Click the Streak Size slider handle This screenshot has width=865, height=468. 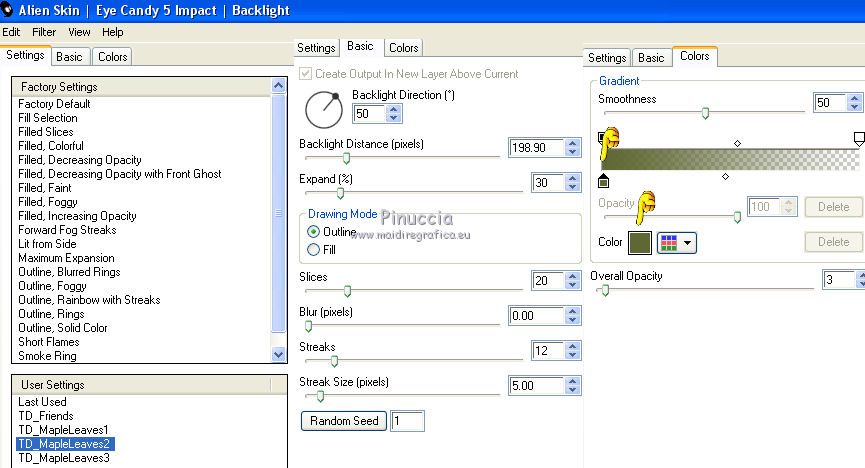point(321,396)
